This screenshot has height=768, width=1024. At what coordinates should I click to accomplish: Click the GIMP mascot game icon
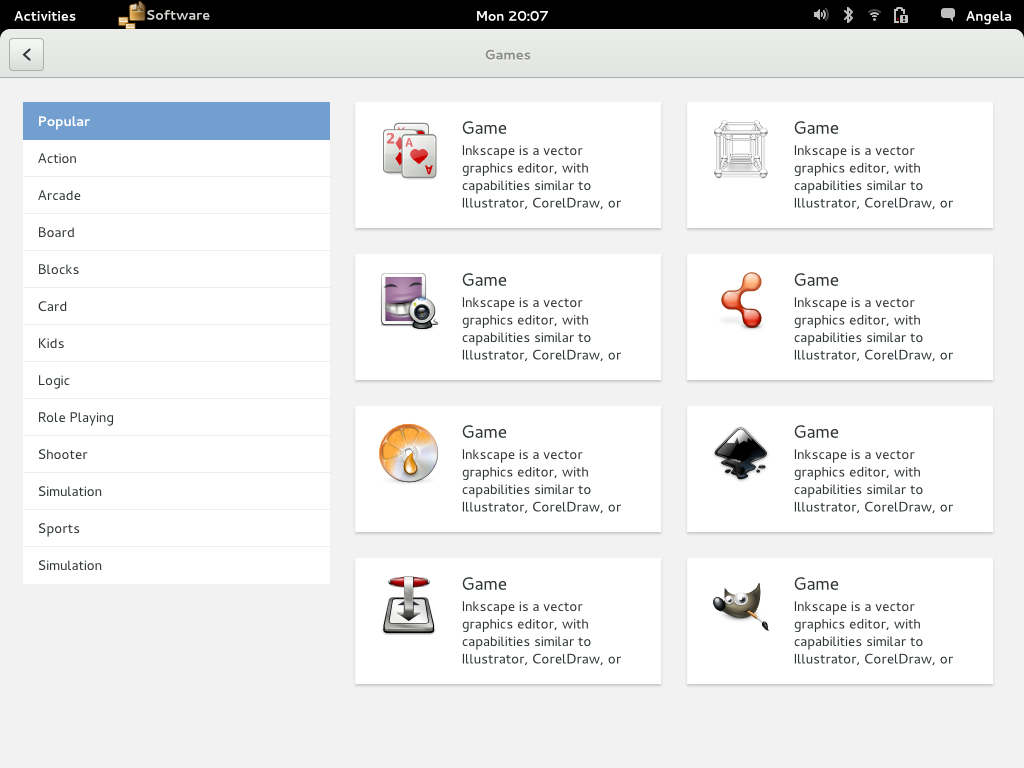[740, 605]
